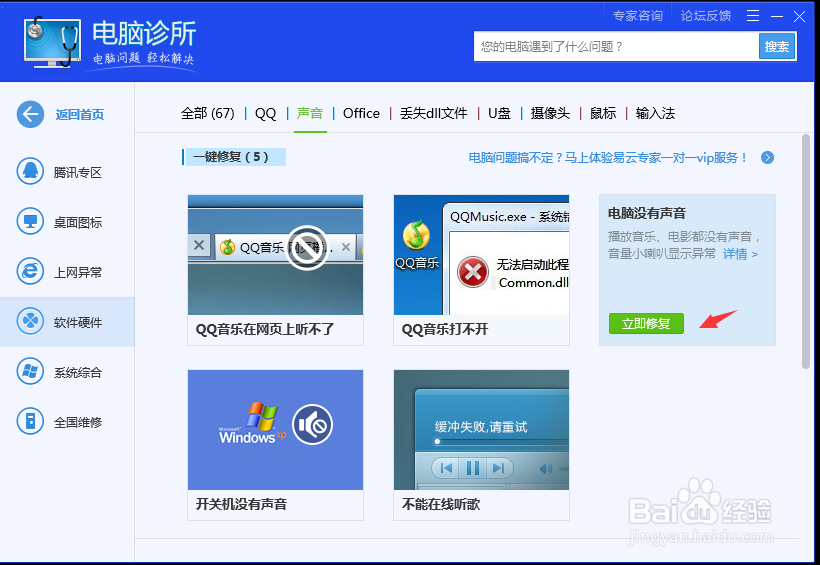Image resolution: width=820 pixels, height=565 pixels.
Task: Click the 系统综合 label
Action: click(x=77, y=372)
